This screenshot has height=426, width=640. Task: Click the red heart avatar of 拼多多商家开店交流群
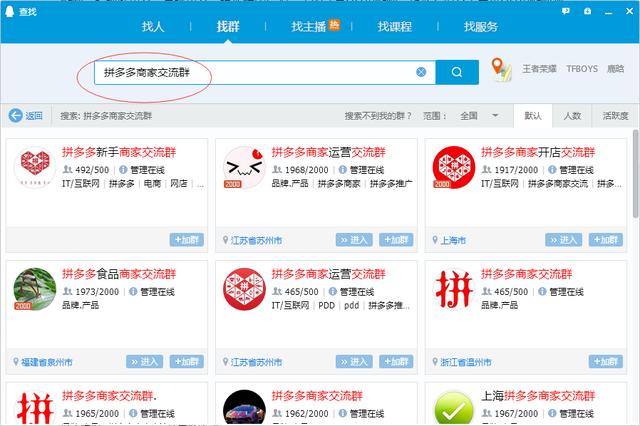(x=454, y=167)
